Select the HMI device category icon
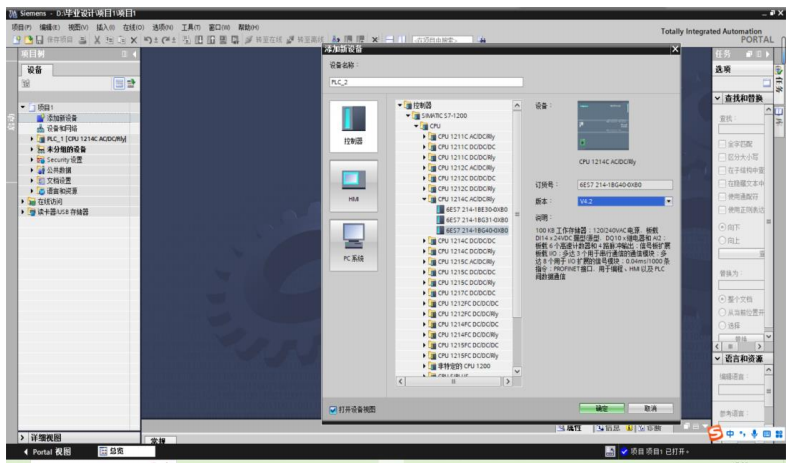This screenshot has width=788, height=463. point(353,186)
